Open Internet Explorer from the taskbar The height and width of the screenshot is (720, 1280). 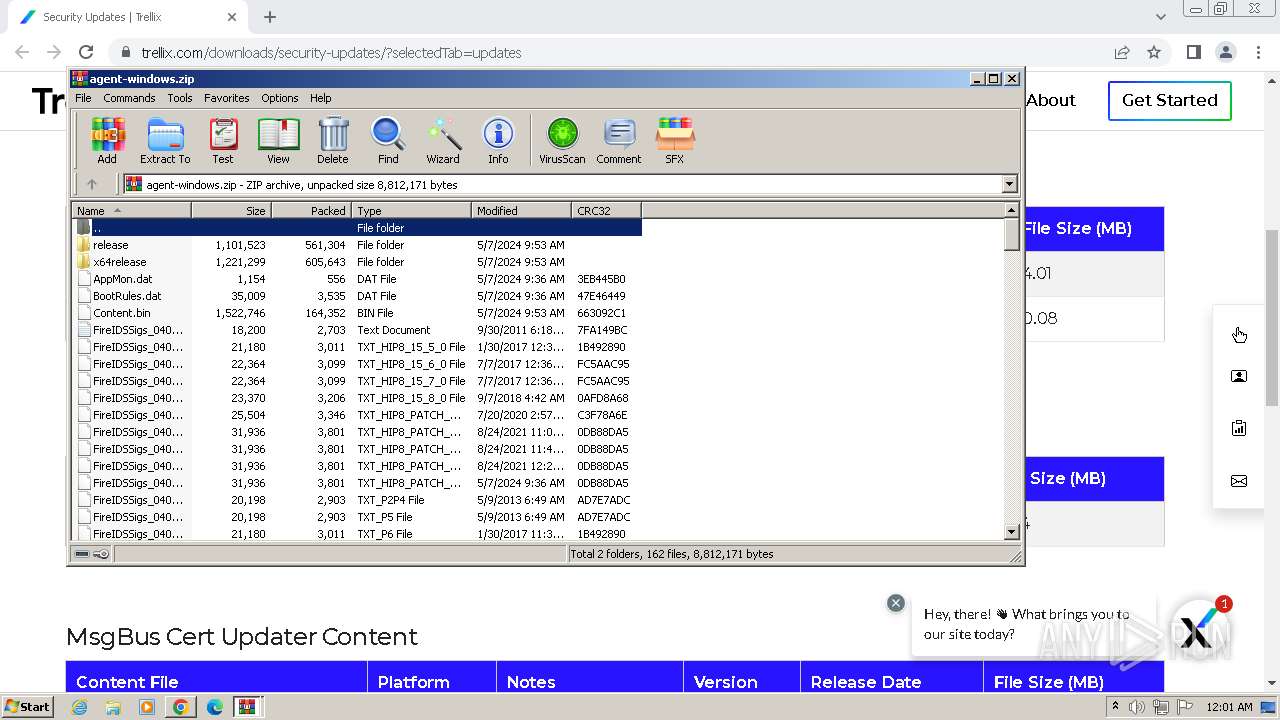click(79, 706)
